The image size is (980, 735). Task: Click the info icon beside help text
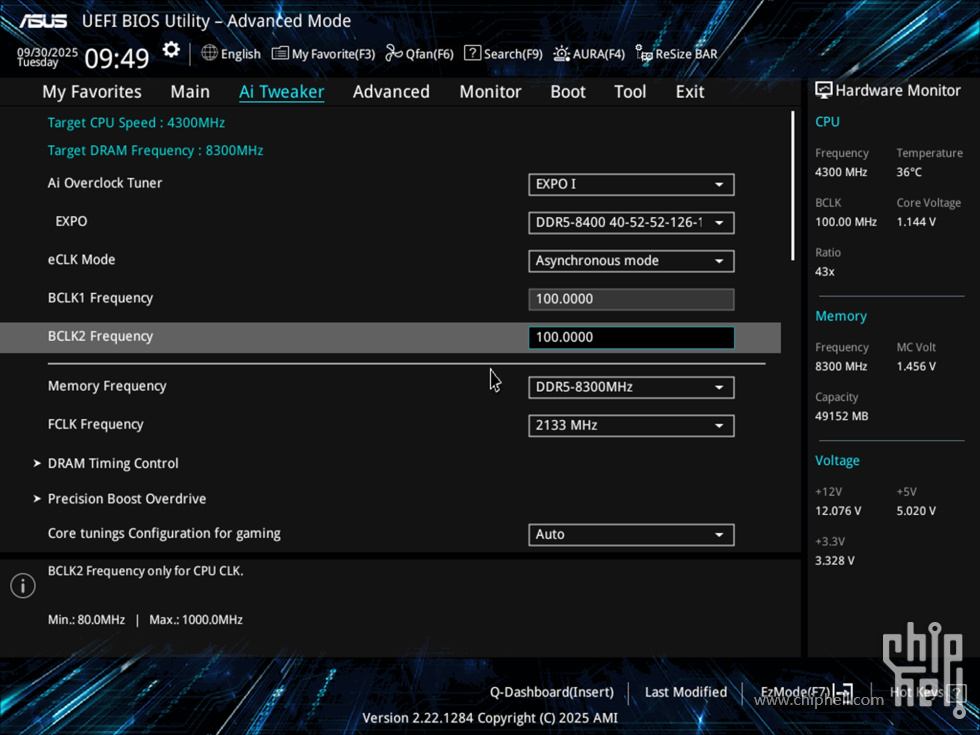pos(23,587)
